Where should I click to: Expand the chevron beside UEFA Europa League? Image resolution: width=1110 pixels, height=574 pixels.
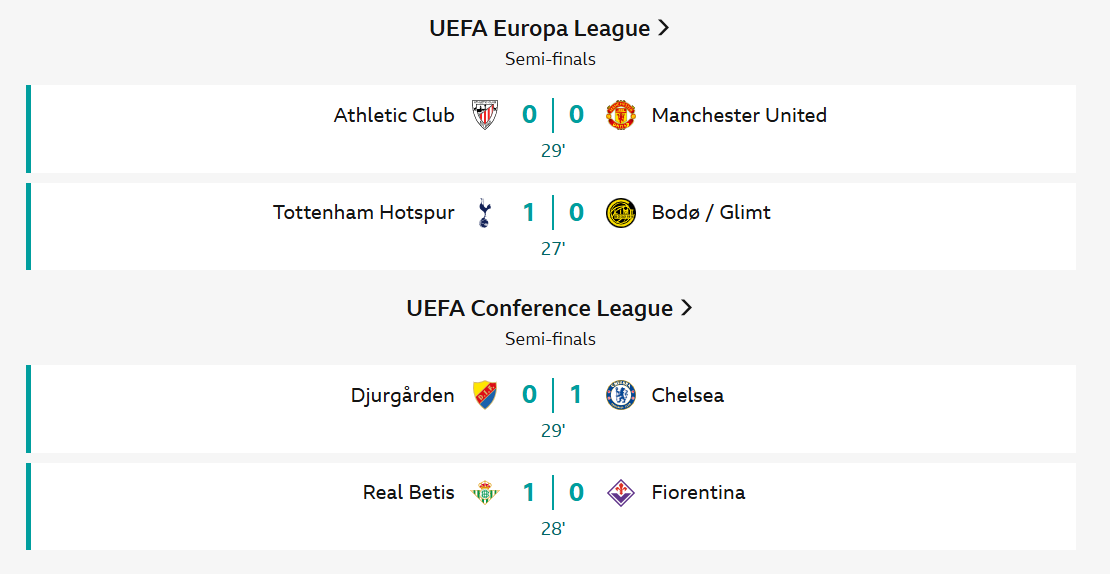pos(663,28)
